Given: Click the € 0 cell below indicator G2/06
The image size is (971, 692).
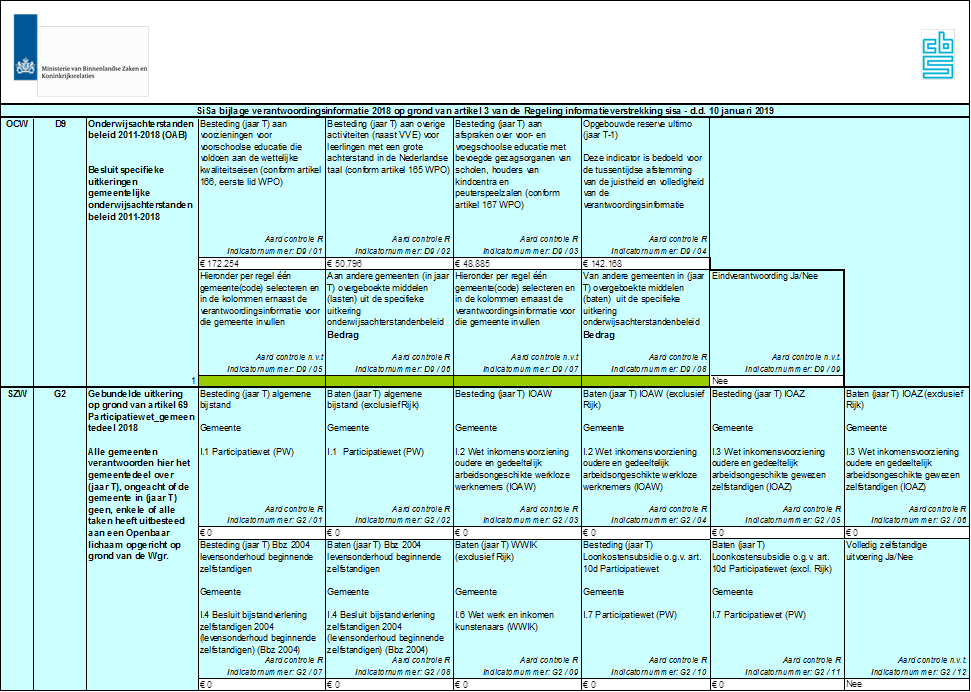Looking at the screenshot, I should click(x=906, y=533).
